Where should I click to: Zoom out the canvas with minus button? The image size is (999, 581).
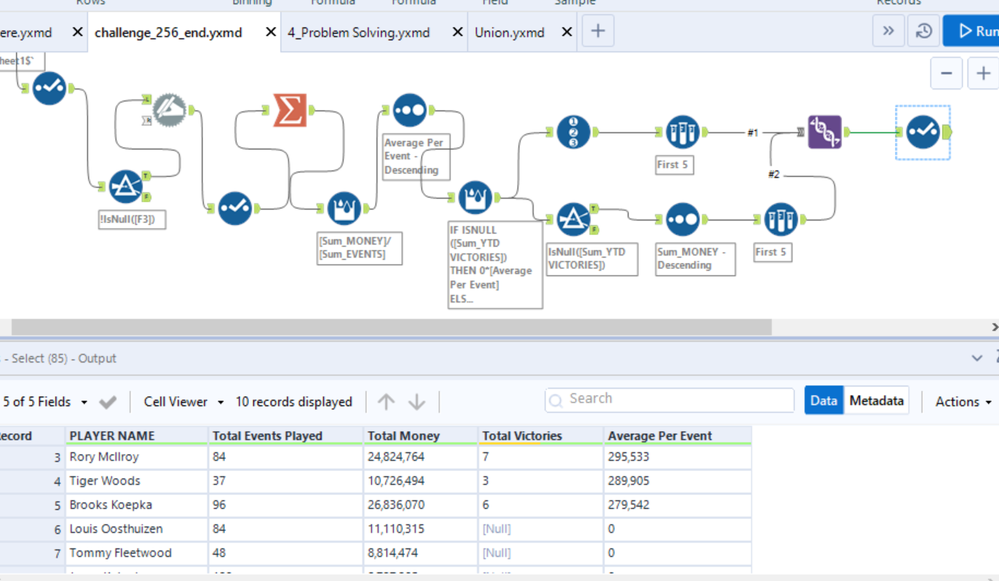(x=946, y=73)
